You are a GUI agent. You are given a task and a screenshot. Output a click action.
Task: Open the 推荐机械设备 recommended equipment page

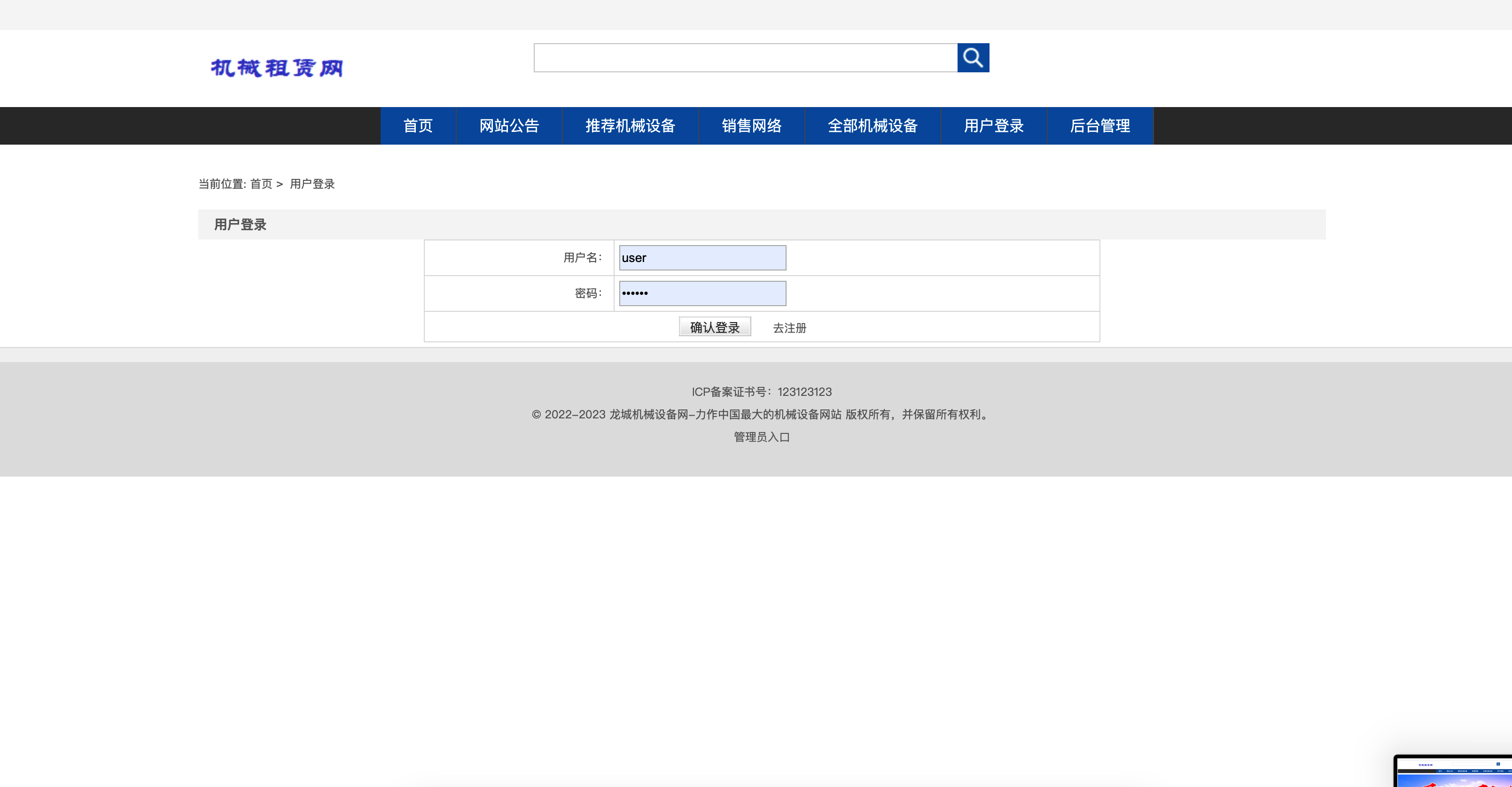click(631, 125)
